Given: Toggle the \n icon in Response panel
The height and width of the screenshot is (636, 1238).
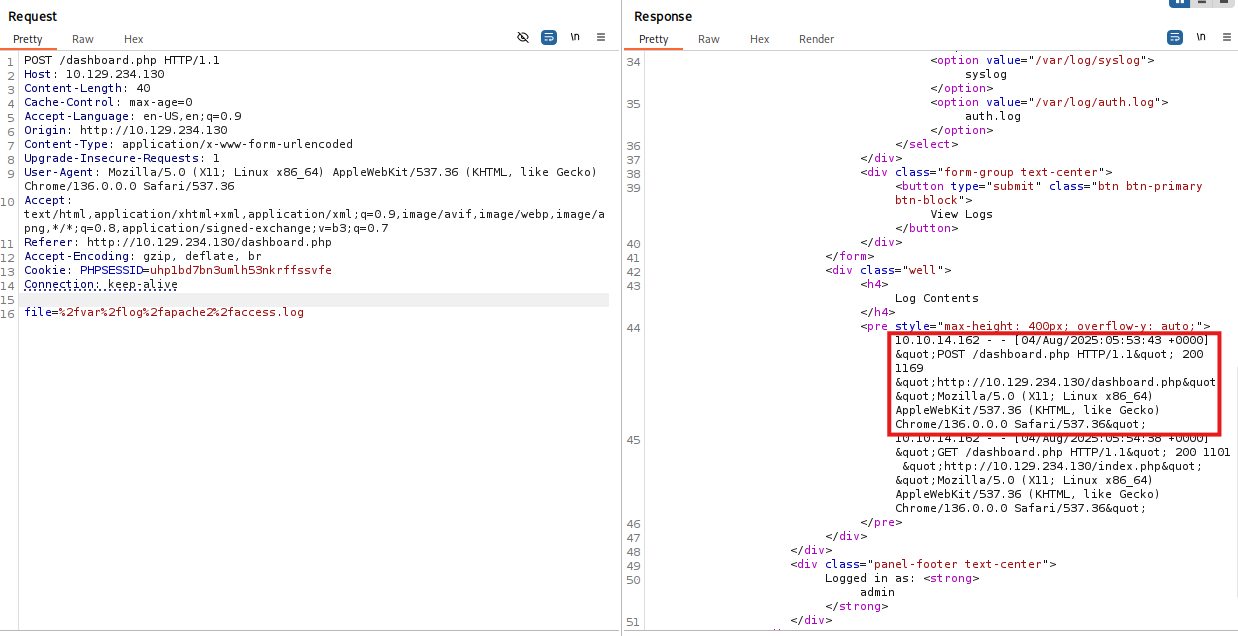Looking at the screenshot, I should click(x=1201, y=37).
